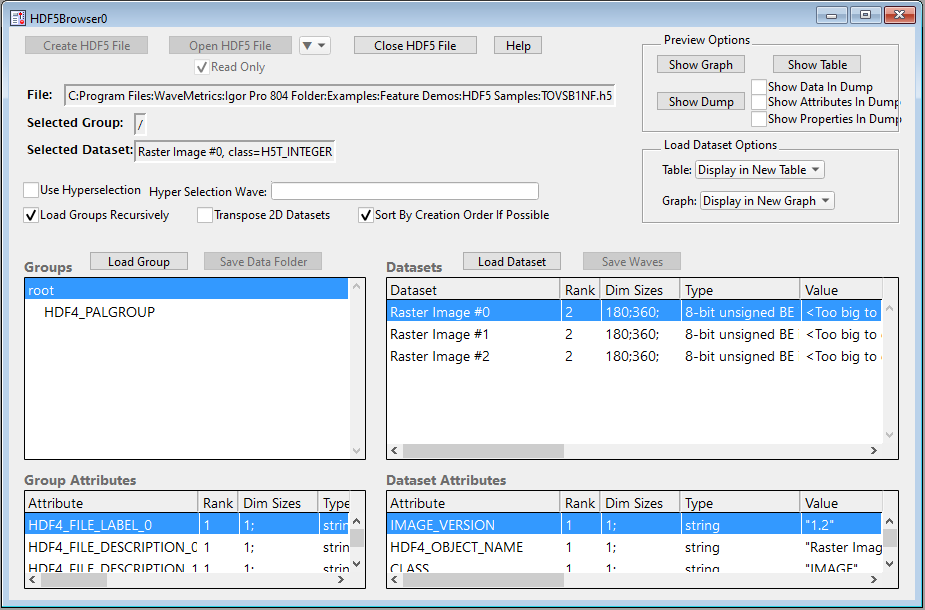The width and height of the screenshot is (925, 610).
Task: Open the Table display mode dropdown
Action: click(760, 170)
